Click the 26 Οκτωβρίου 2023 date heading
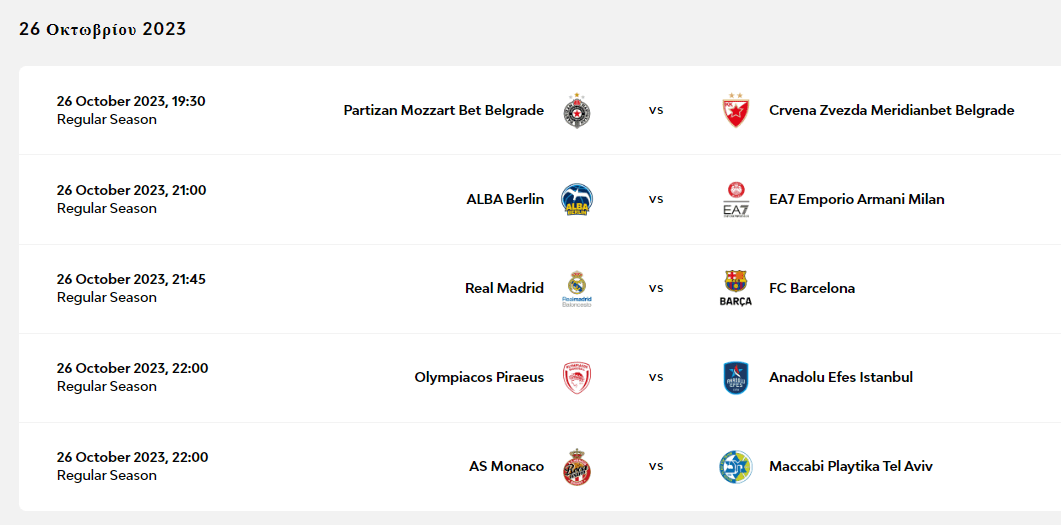 (102, 29)
